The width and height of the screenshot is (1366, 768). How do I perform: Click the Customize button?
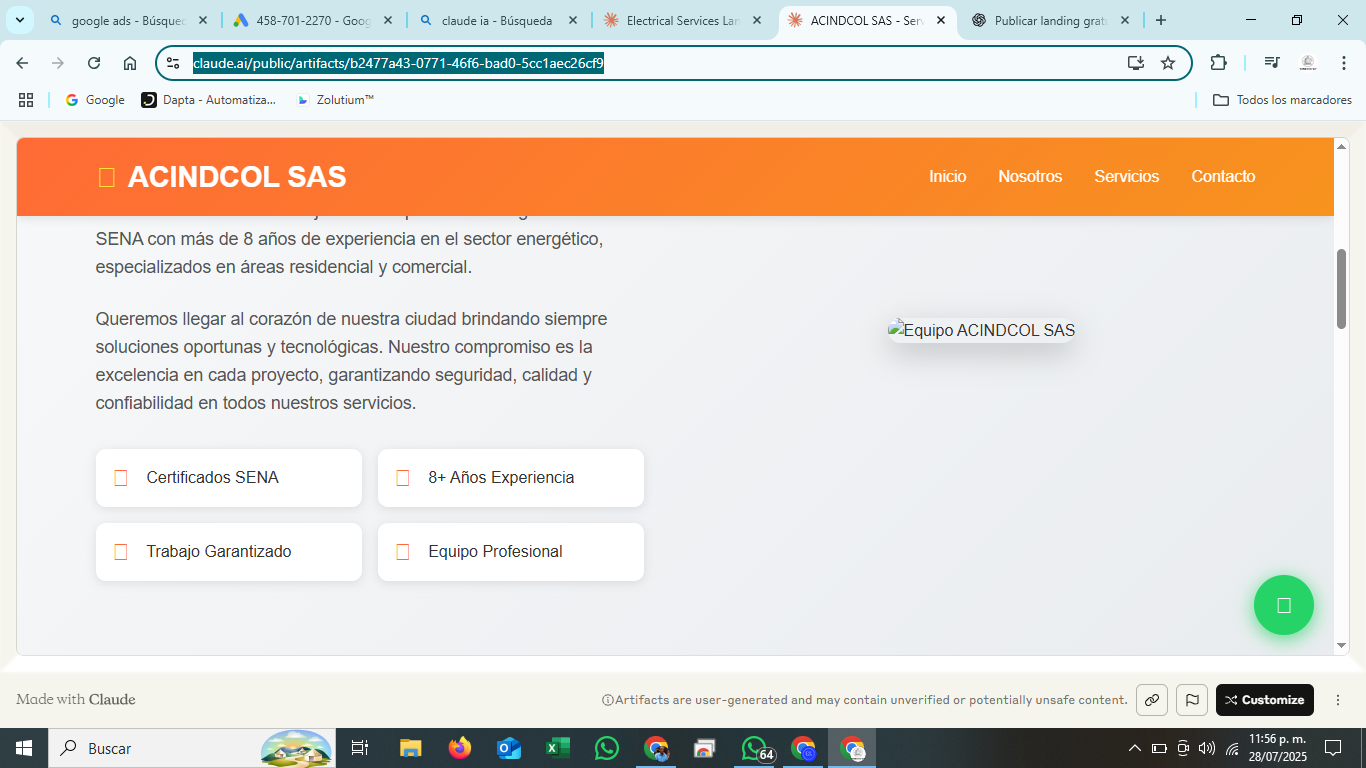[x=1265, y=700]
